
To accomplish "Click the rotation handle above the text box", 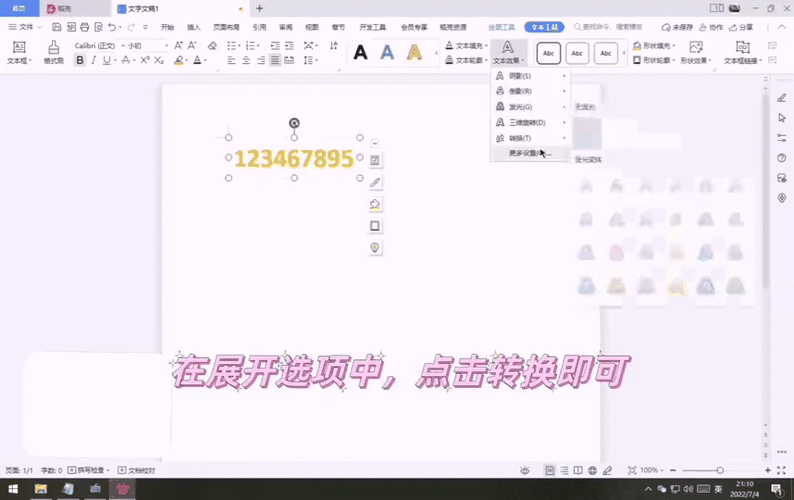I will click(294, 123).
